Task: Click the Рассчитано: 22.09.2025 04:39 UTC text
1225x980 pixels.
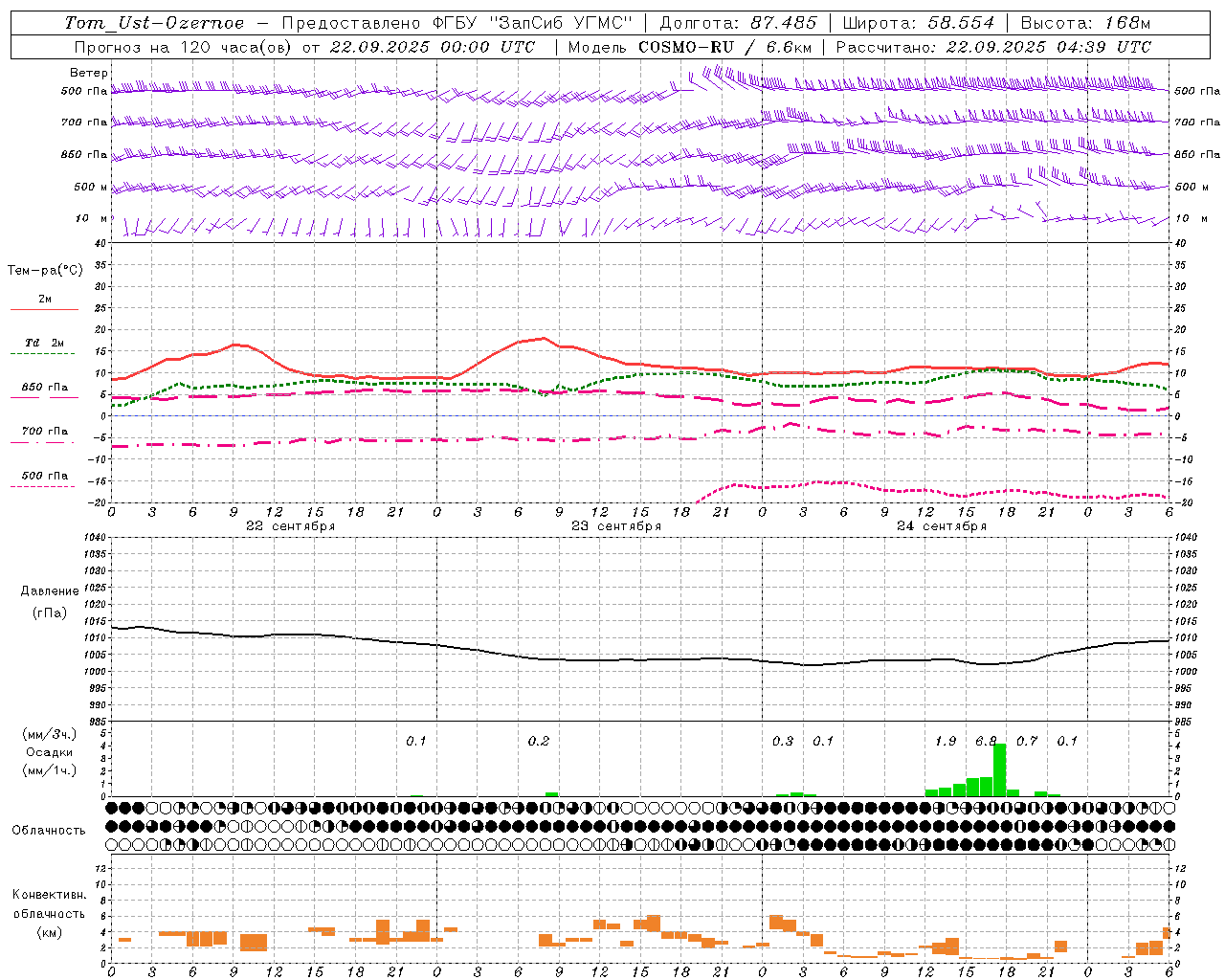Action: tap(993, 46)
